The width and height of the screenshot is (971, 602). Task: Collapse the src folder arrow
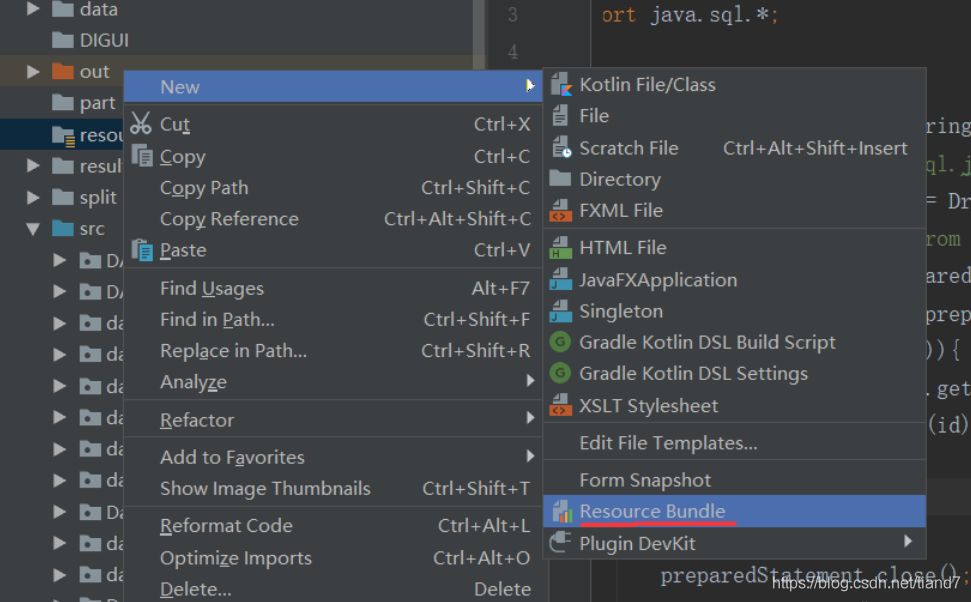tap(33, 229)
